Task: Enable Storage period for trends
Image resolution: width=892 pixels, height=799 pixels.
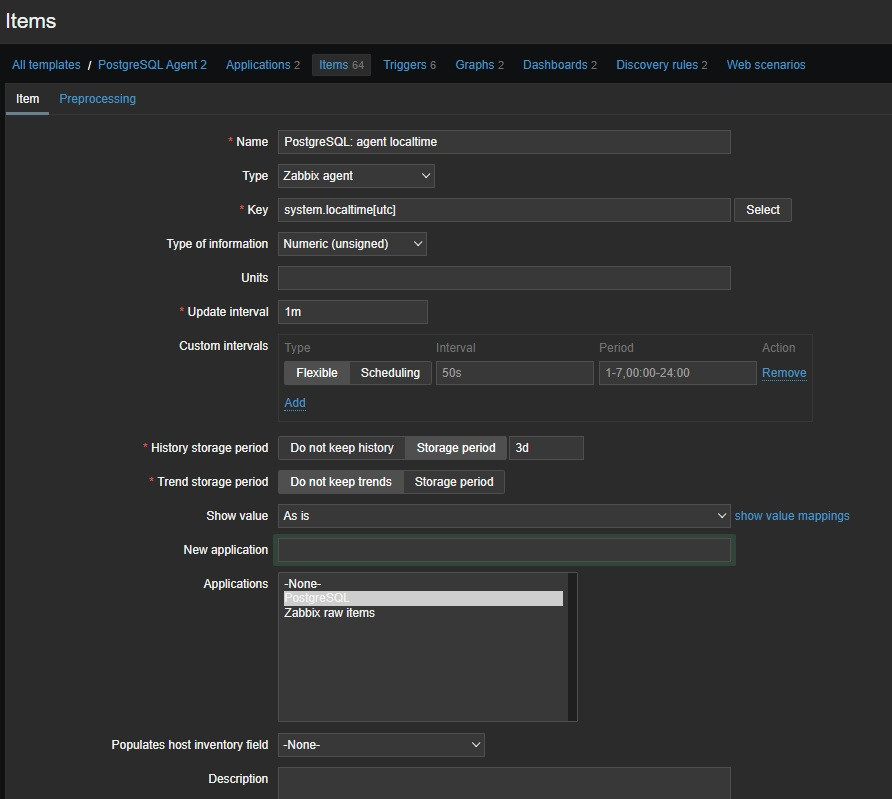Action: (x=454, y=482)
